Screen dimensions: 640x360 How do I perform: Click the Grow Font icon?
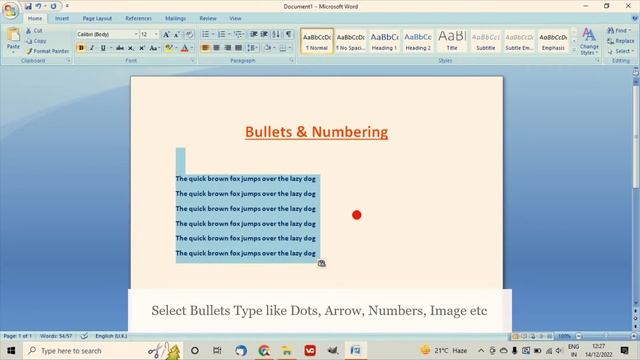coord(166,35)
